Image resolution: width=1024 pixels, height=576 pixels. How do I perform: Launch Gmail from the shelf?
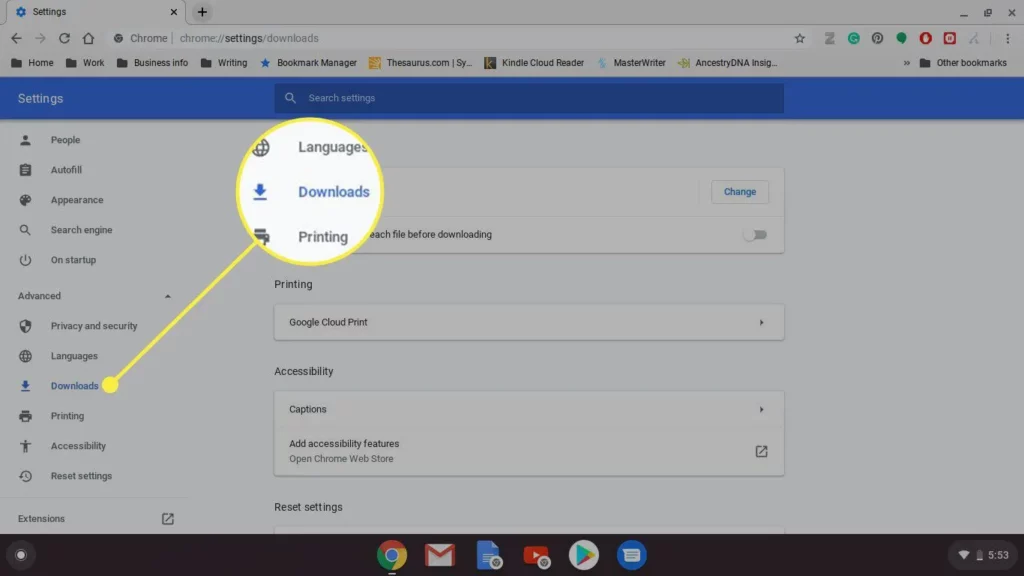(x=440, y=555)
